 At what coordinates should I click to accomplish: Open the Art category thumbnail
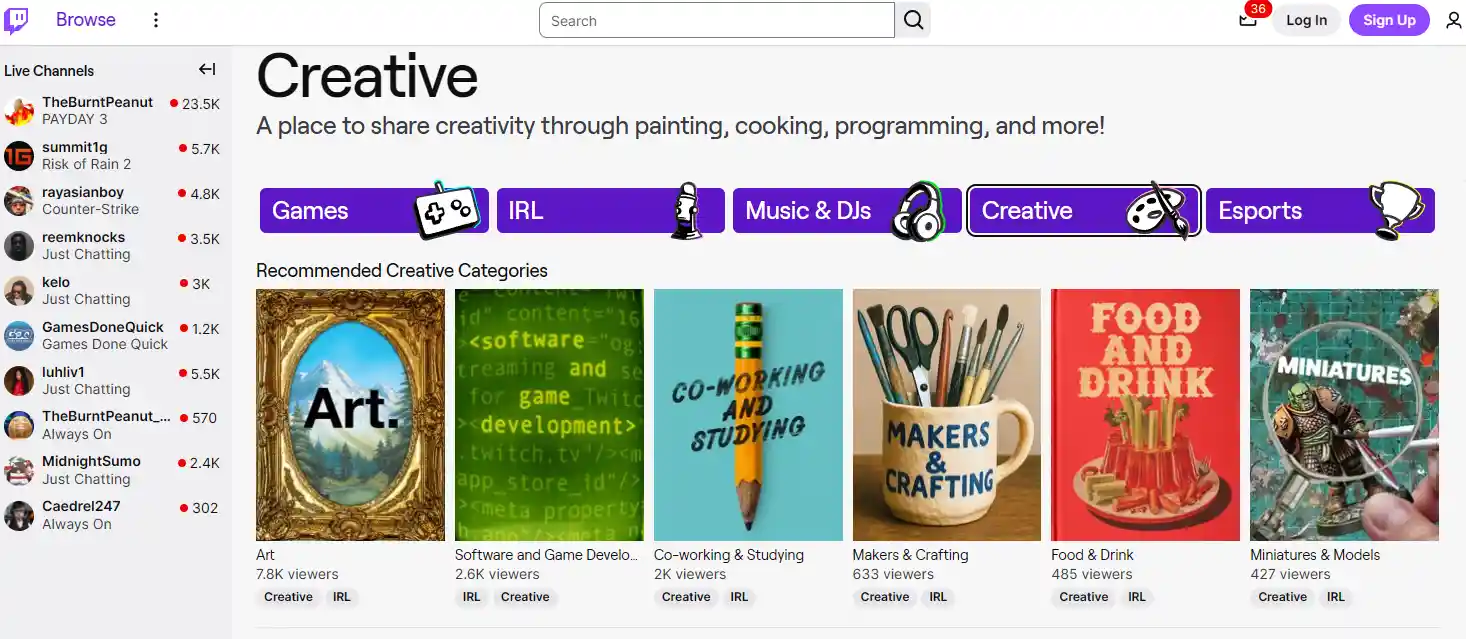[x=350, y=415]
